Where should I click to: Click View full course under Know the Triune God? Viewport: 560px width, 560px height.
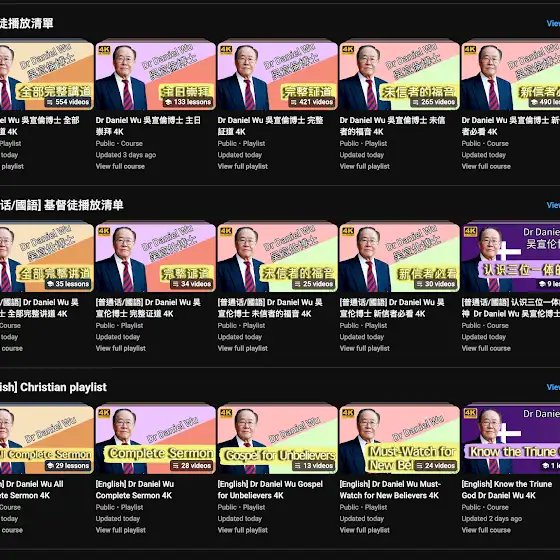pyautogui.click(x=486, y=530)
